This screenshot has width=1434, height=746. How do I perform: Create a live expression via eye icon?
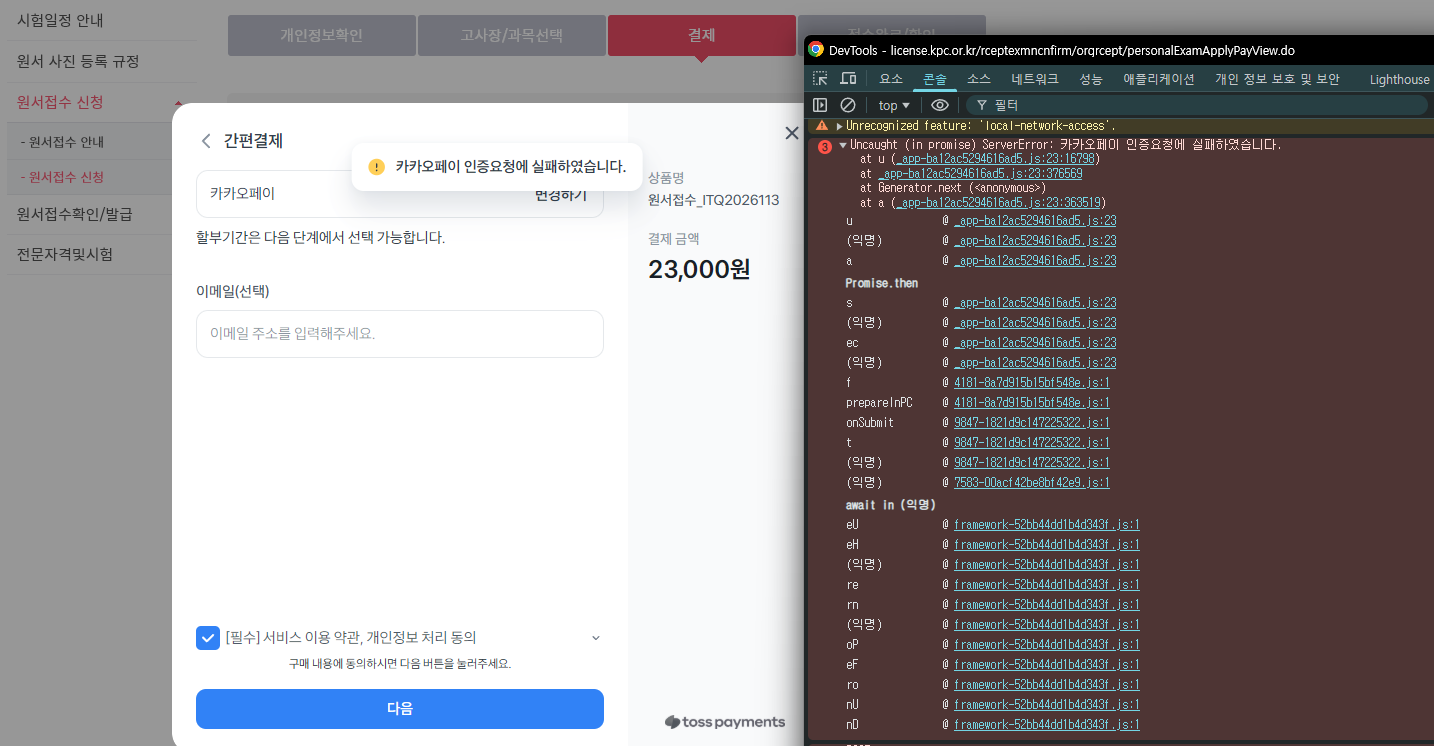point(939,105)
